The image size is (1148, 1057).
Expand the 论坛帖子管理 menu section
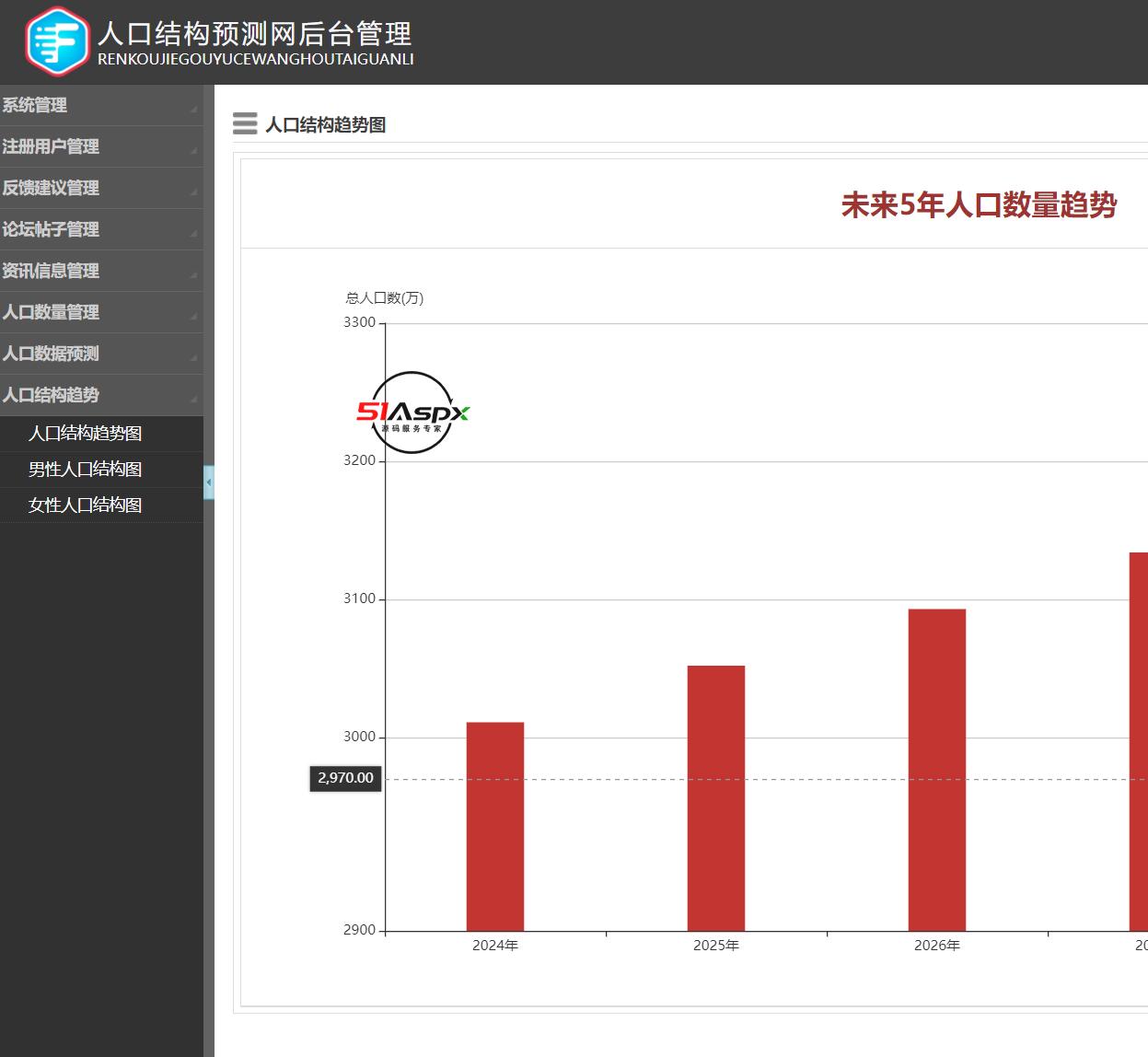coord(101,229)
